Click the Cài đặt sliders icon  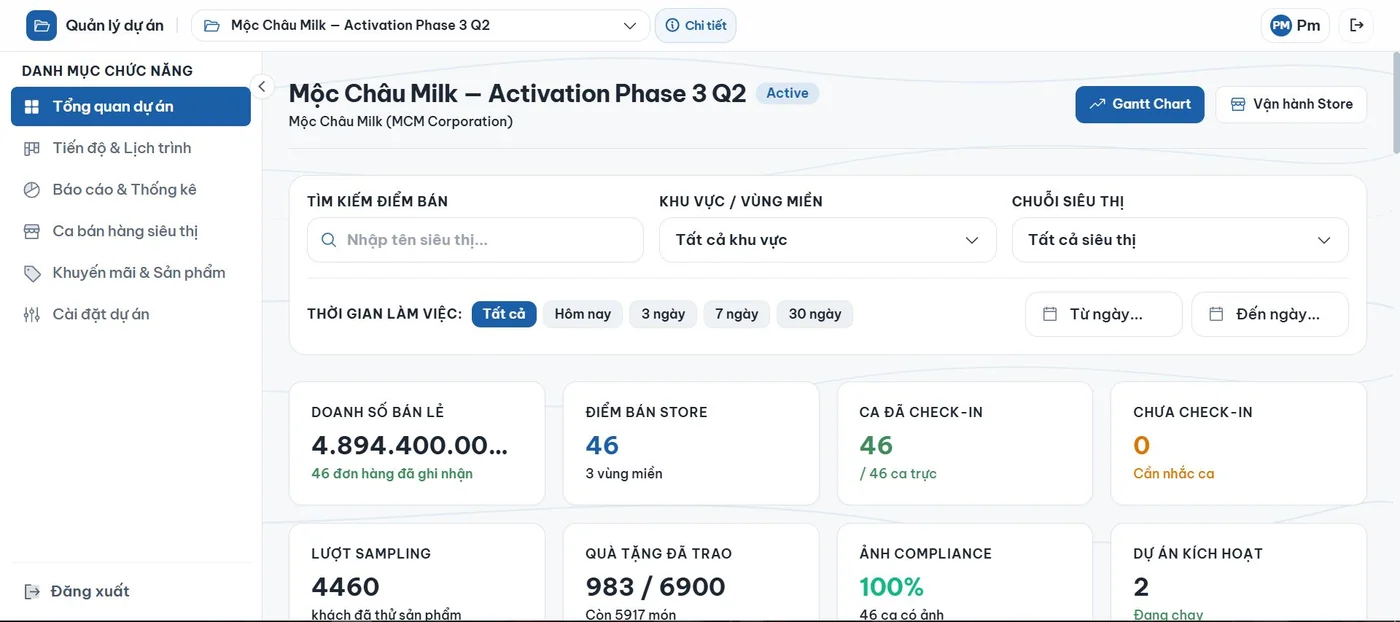(32, 314)
